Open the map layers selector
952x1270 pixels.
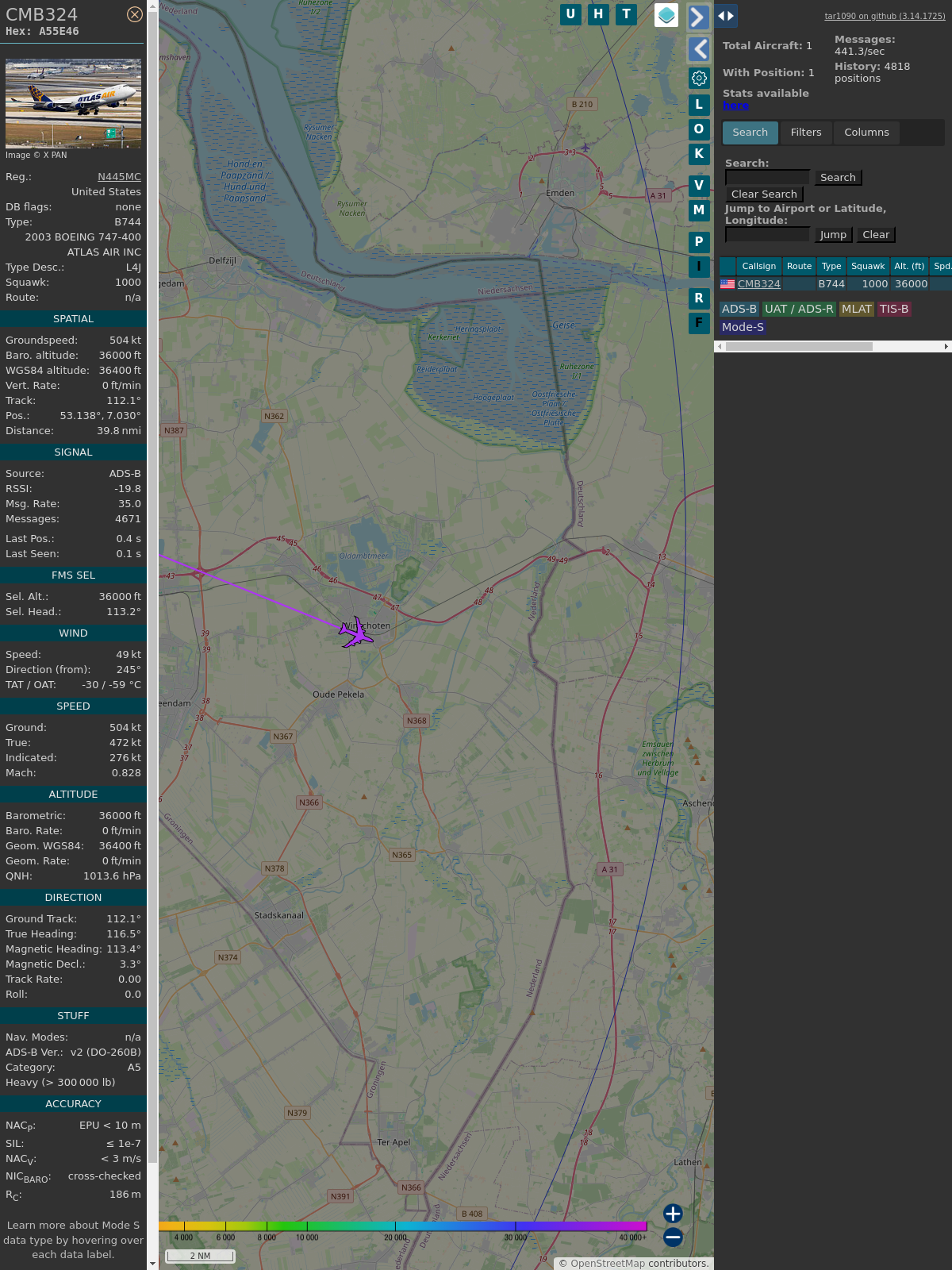click(x=666, y=15)
